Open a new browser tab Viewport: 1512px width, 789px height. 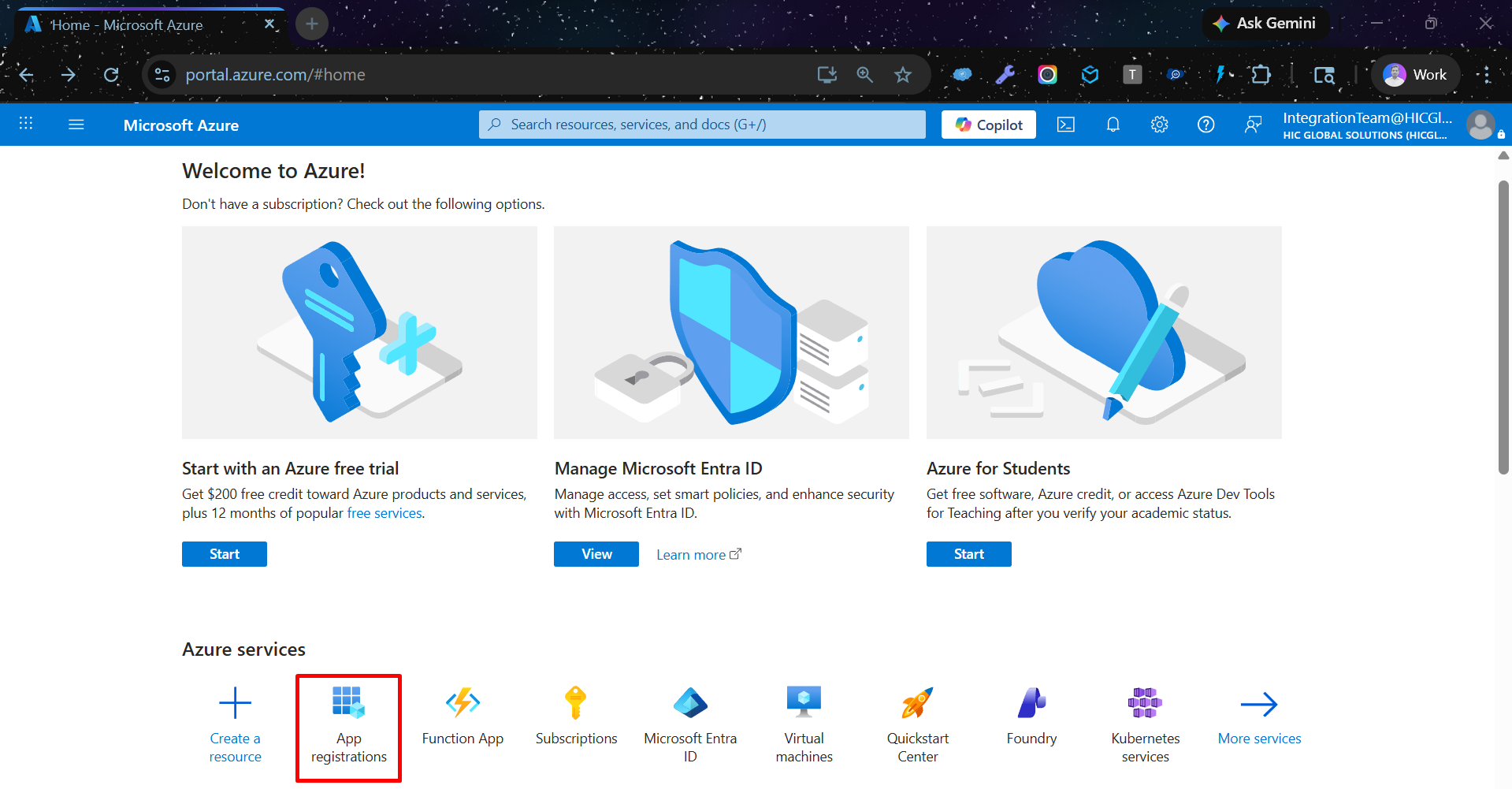pos(312,24)
